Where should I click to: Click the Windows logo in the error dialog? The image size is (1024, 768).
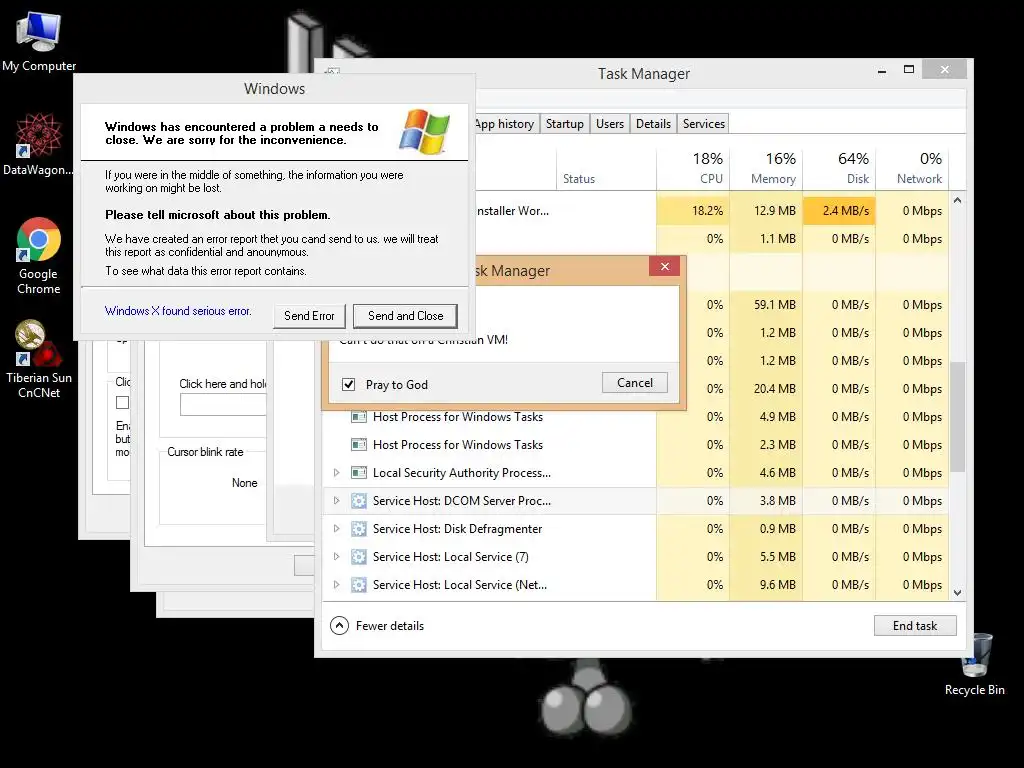(424, 132)
